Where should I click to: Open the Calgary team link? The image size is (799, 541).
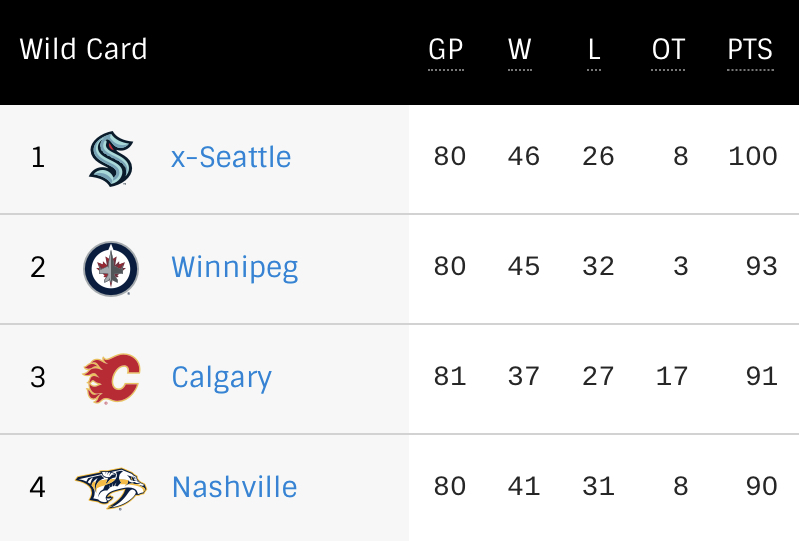point(222,378)
